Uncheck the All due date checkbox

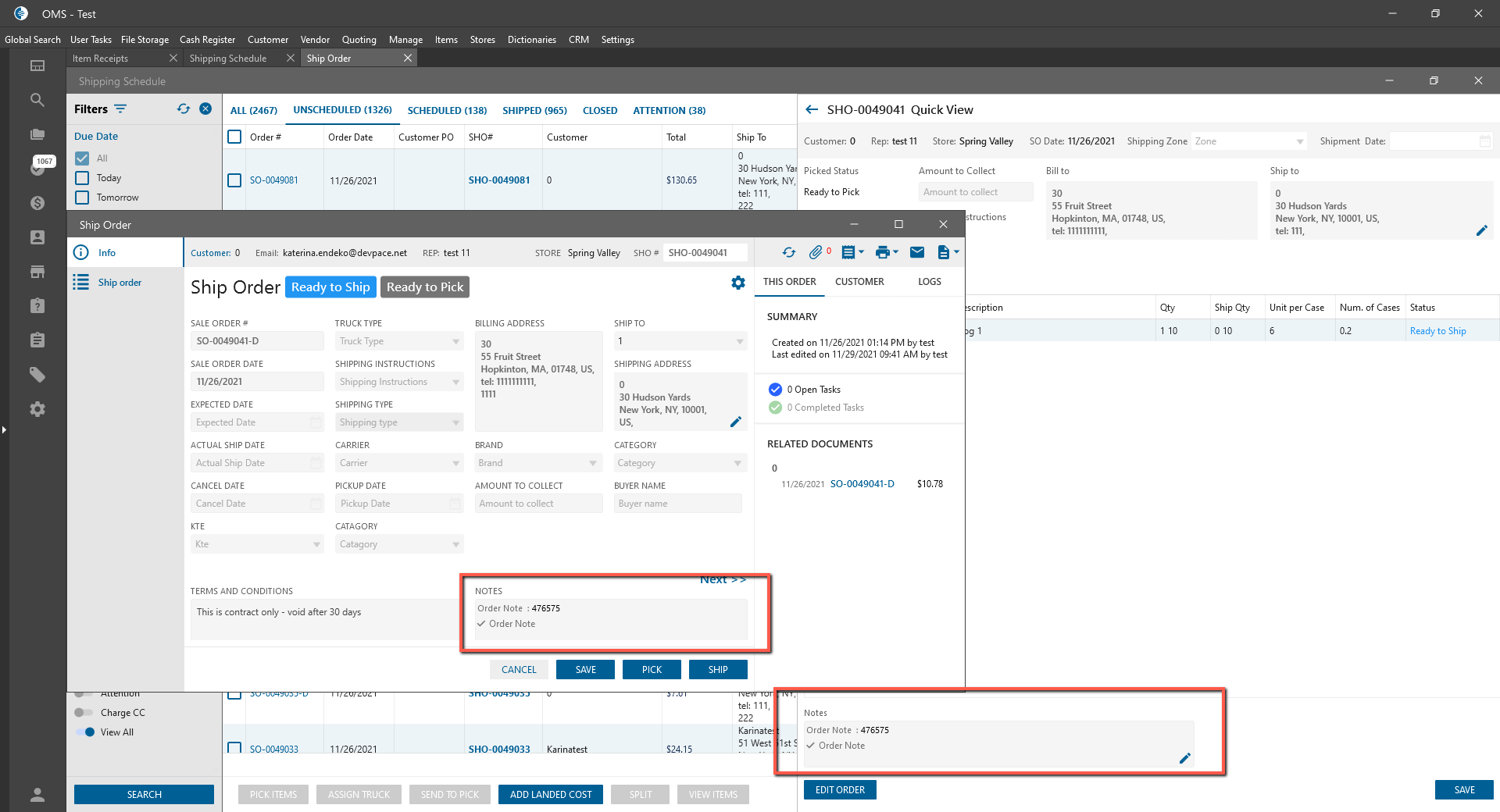click(x=82, y=158)
